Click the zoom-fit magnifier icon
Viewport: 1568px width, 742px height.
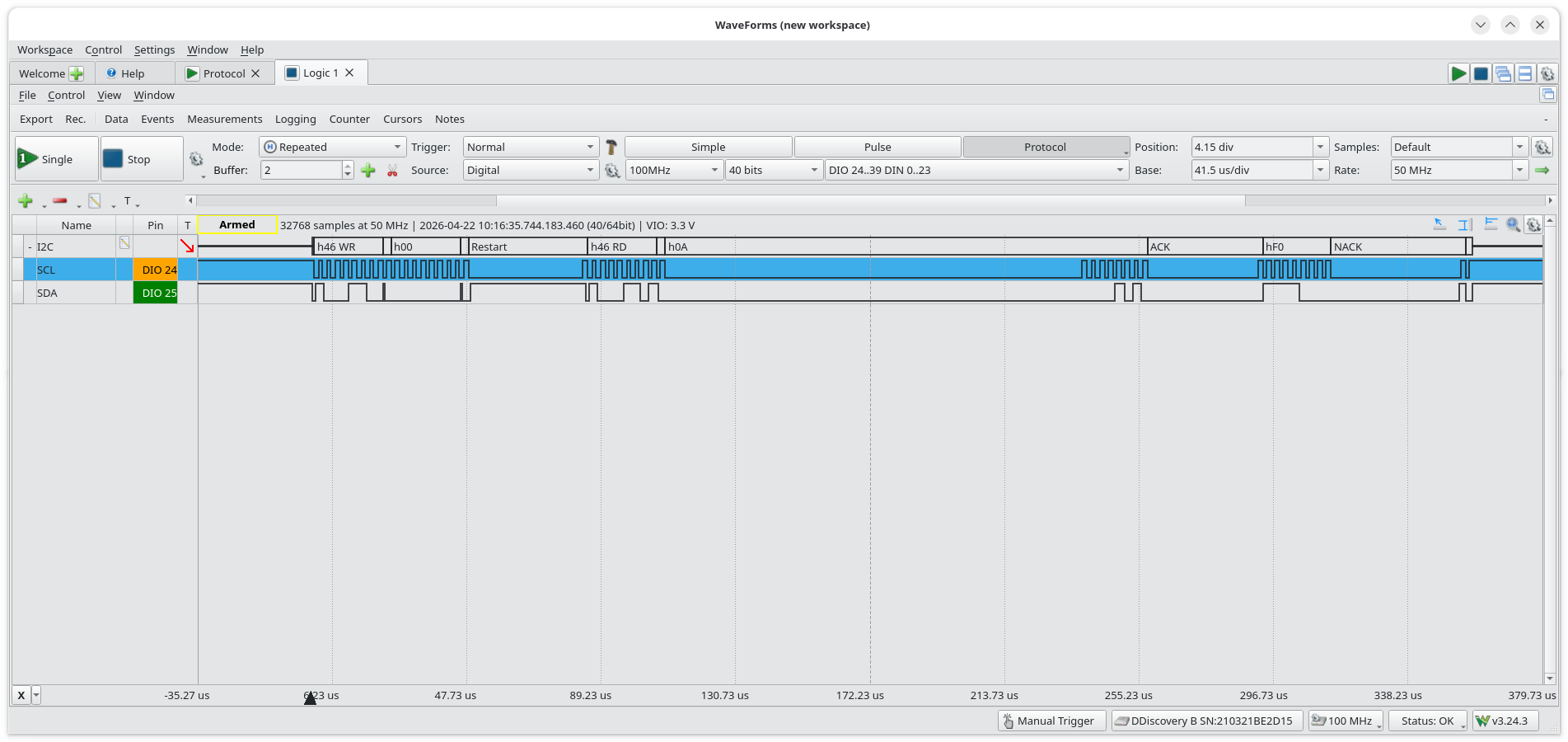coord(1513,224)
